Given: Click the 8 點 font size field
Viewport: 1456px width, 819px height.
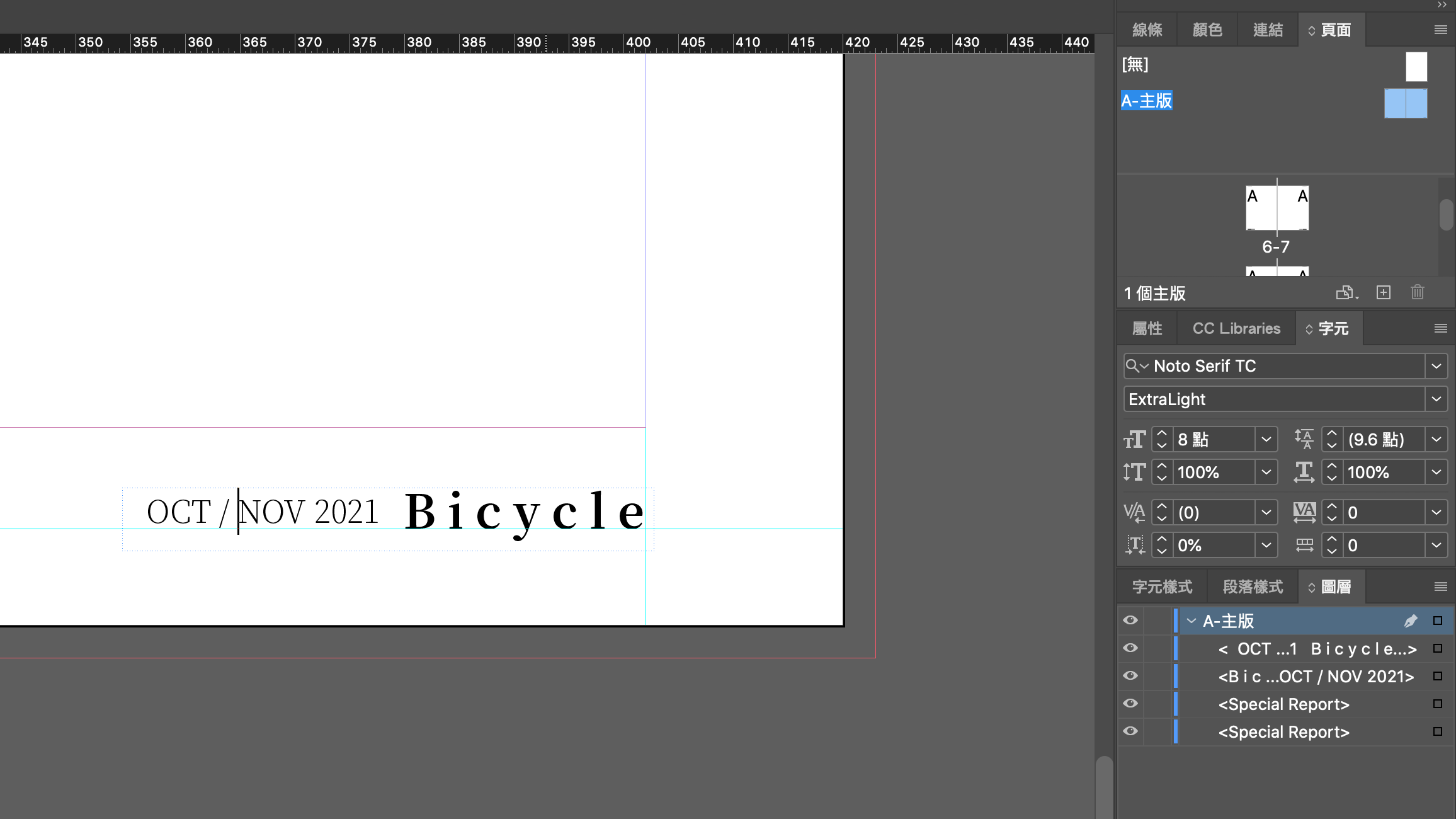Looking at the screenshot, I should [x=1212, y=439].
